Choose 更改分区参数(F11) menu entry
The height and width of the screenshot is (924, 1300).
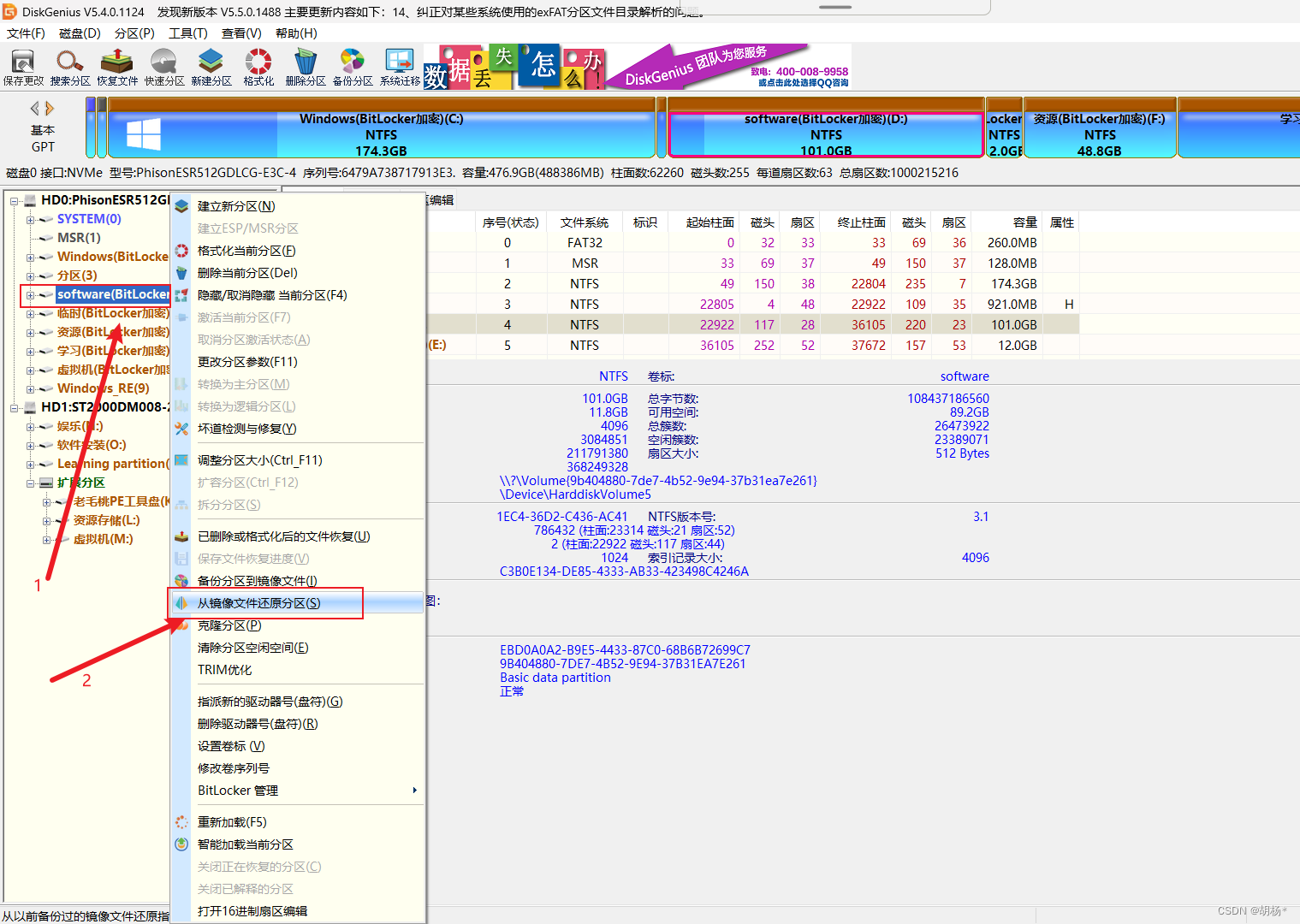[298, 362]
